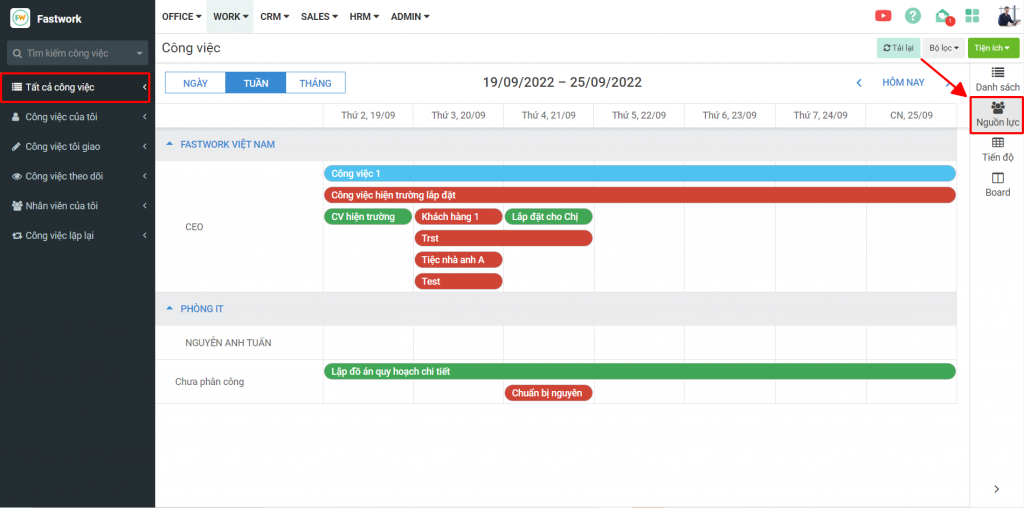Jump to today with HÔM NAY
The width and height of the screenshot is (1024, 508).
902,83
